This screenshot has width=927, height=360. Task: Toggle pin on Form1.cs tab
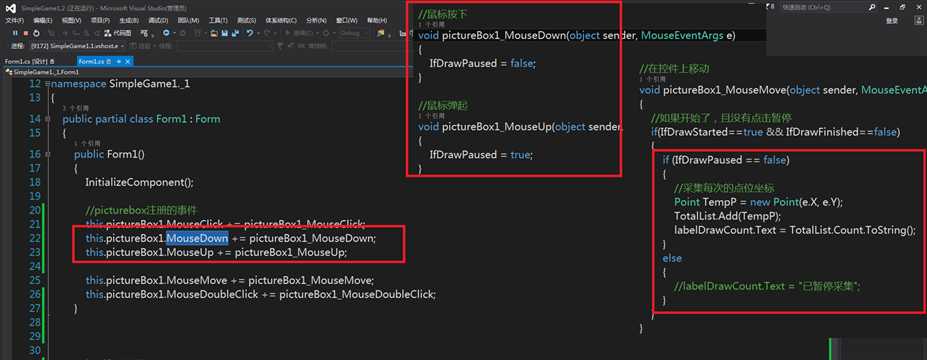coord(119,61)
